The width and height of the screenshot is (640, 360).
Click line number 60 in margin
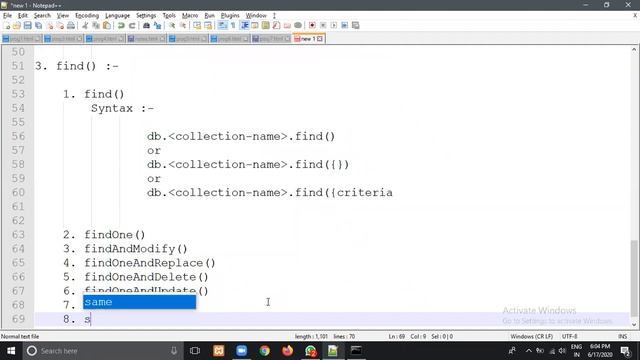click(x=18, y=193)
